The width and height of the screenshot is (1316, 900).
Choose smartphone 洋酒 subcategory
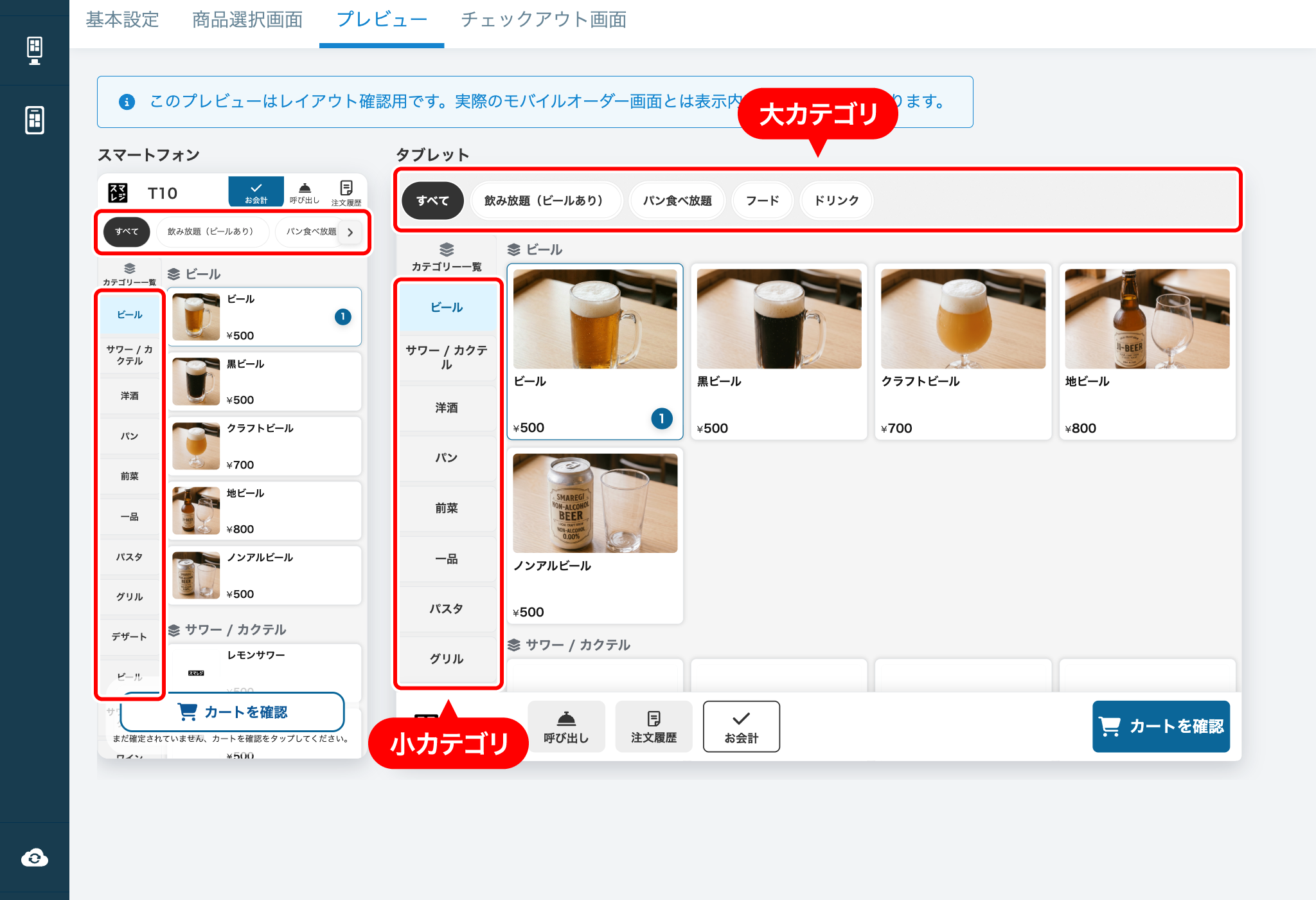point(130,395)
